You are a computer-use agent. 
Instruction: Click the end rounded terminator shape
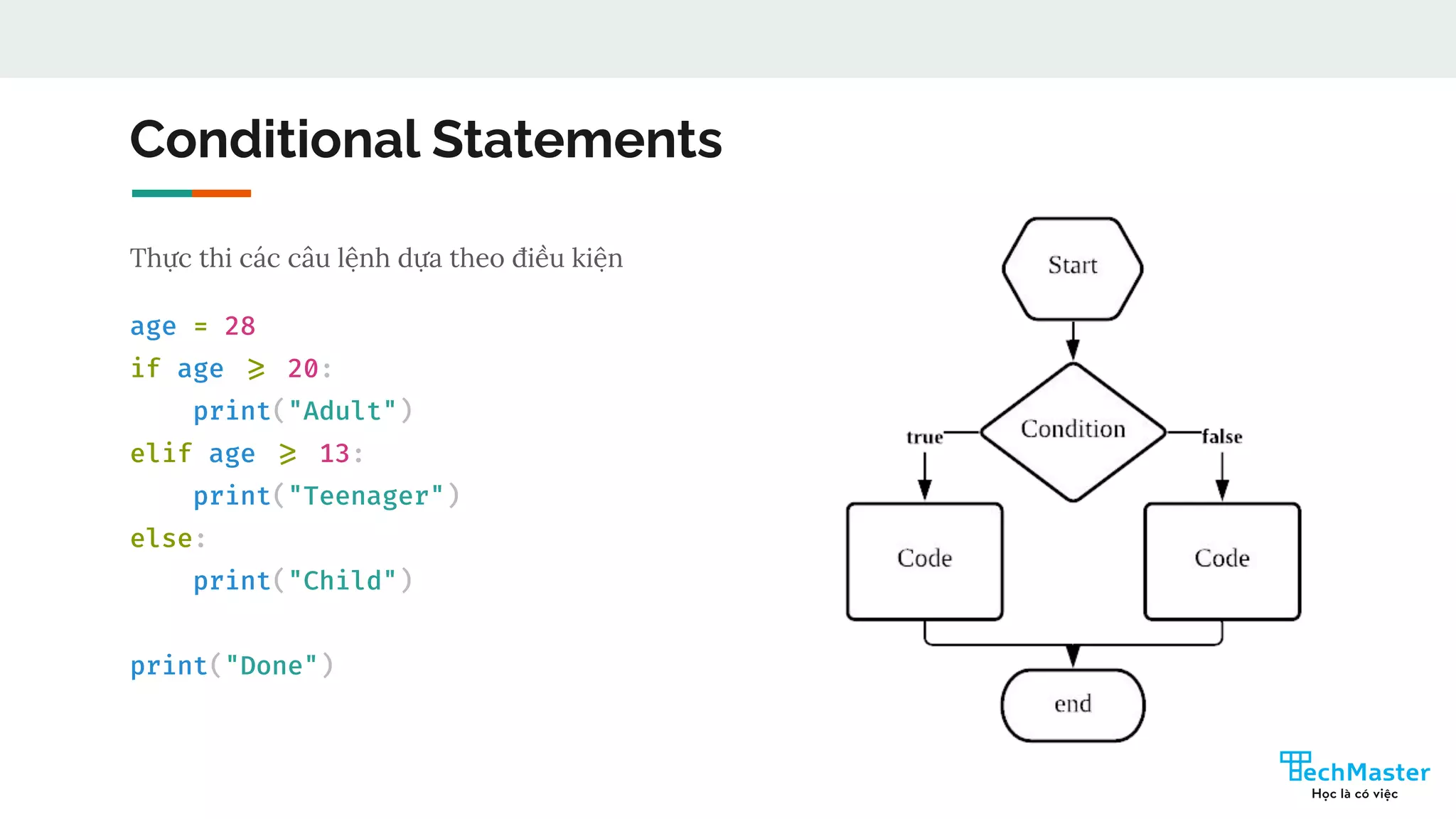[1072, 705]
